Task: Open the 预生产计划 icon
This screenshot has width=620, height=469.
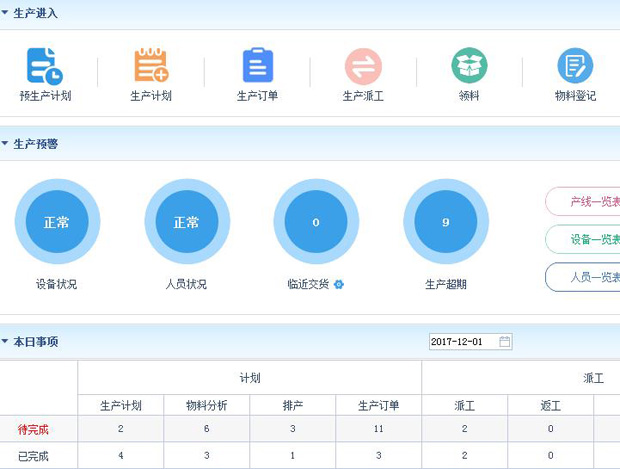Action: click(x=44, y=66)
